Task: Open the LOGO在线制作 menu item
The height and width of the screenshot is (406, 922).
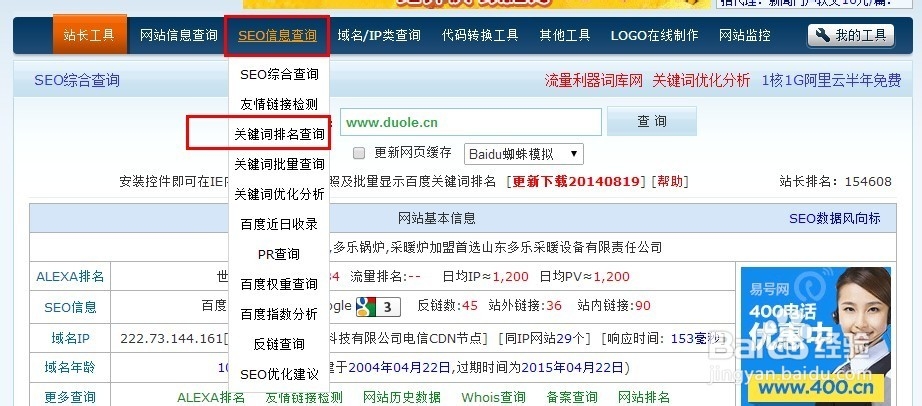Action: 654,35
